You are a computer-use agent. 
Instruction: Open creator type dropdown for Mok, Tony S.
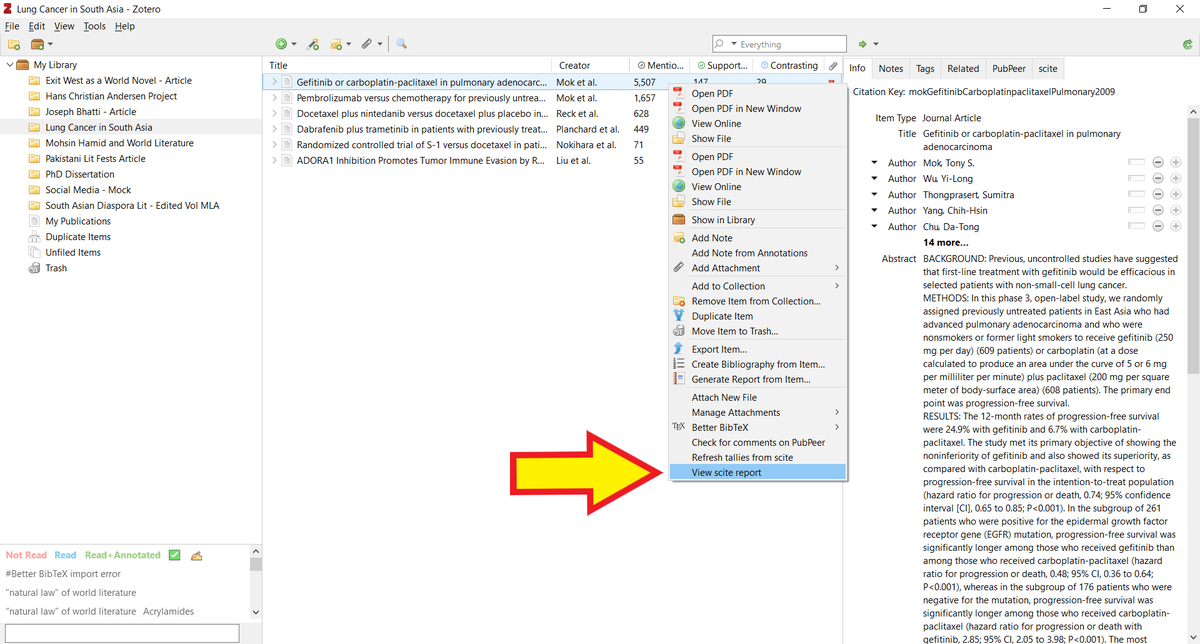[874, 163]
